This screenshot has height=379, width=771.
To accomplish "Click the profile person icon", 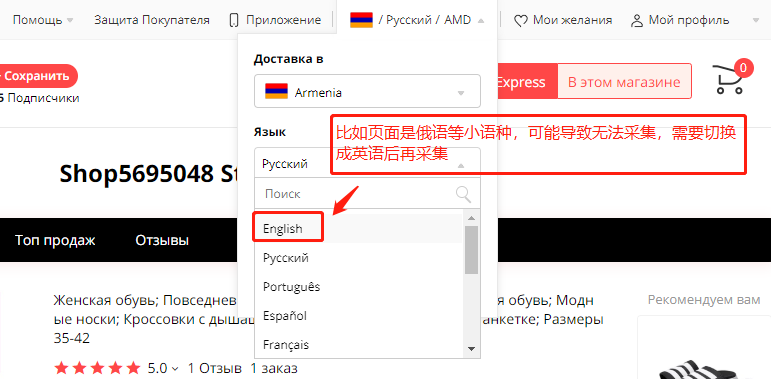I will [x=637, y=21].
